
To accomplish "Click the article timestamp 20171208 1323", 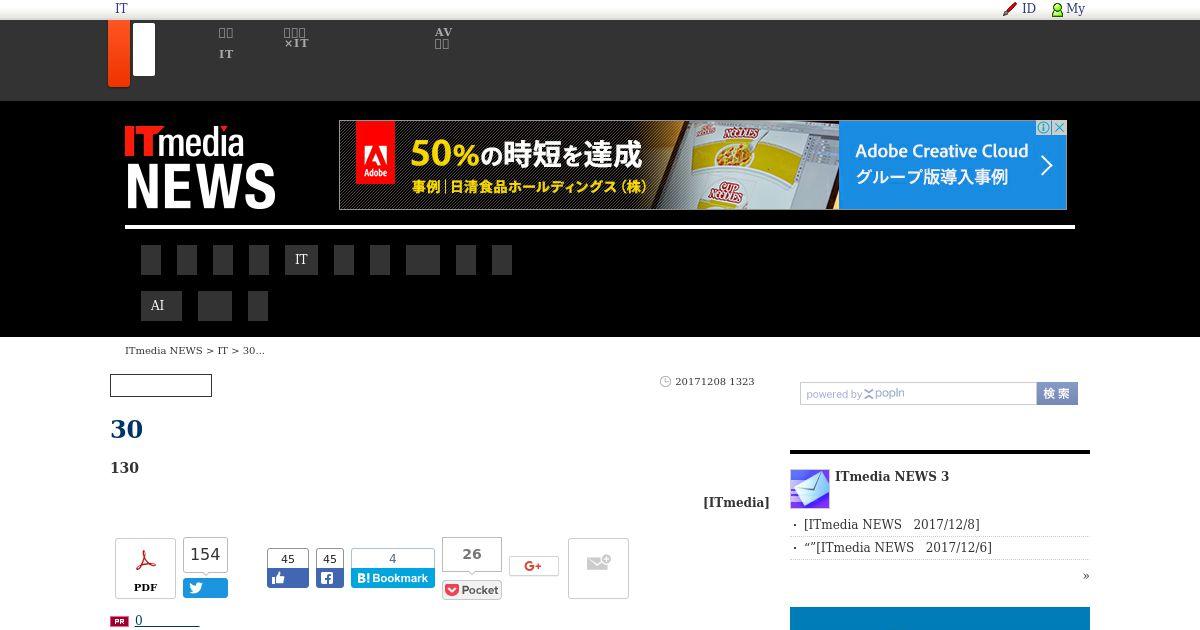I will pos(715,382).
